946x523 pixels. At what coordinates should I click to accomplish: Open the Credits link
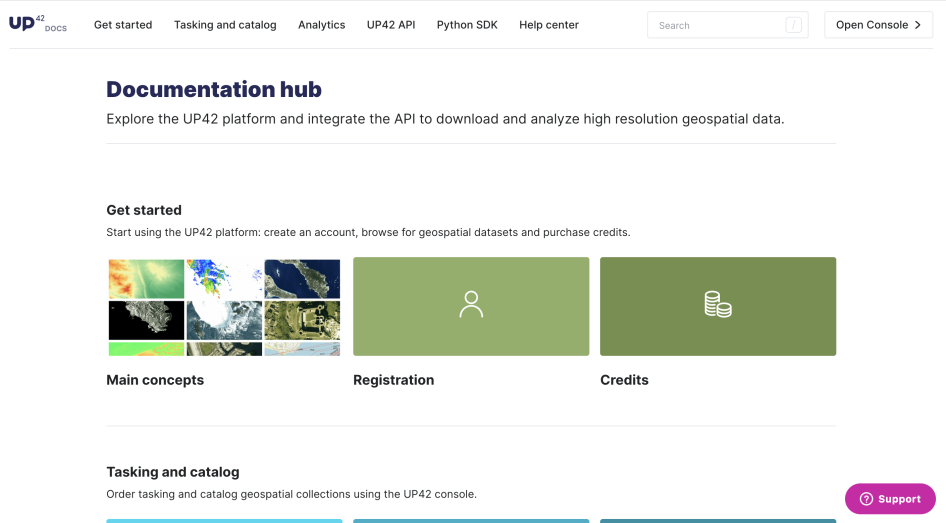pos(624,380)
